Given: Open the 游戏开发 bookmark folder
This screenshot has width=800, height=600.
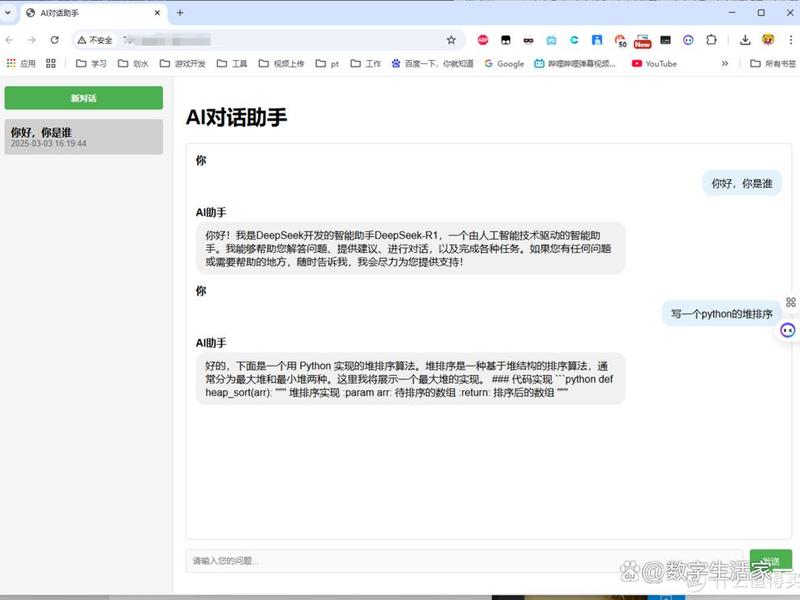Looking at the screenshot, I should click(x=183, y=63).
